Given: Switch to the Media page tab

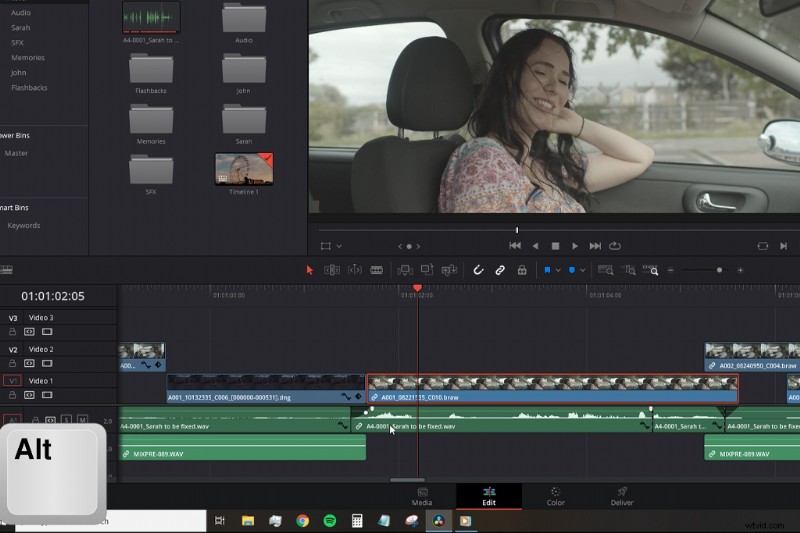Looking at the screenshot, I should 422,496.
